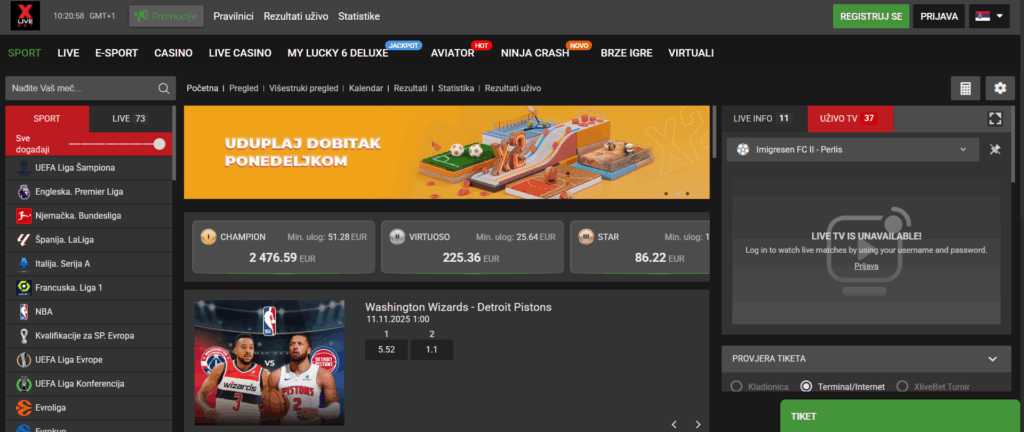Open NINJA CRASH menu item
This screenshot has height=432, width=1024.
tap(535, 54)
